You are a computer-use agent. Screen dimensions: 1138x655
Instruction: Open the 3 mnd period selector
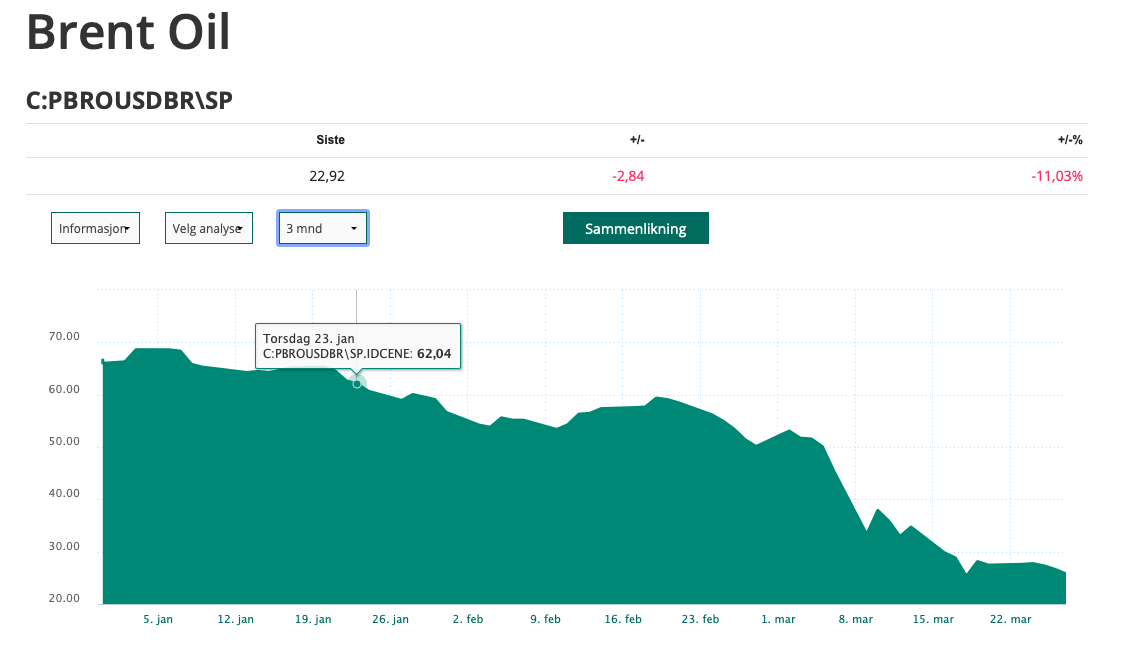(323, 228)
